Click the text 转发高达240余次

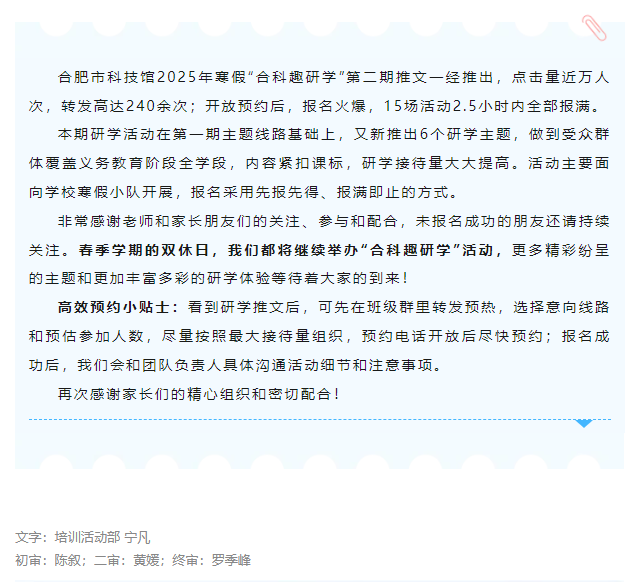coord(124,106)
